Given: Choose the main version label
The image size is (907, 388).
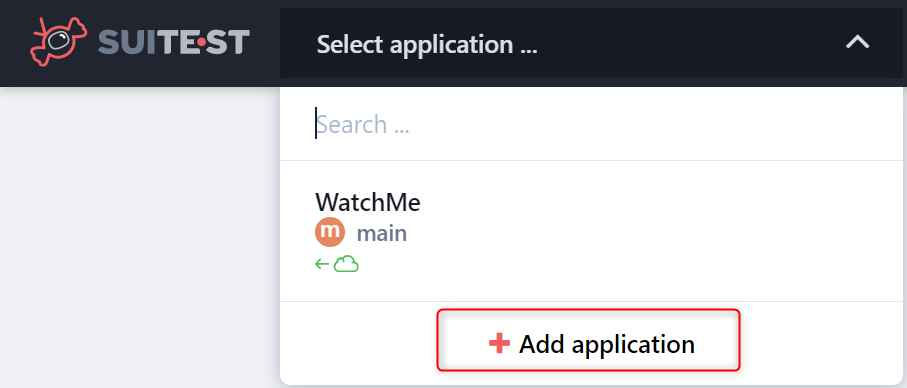Looking at the screenshot, I should click(x=382, y=234).
